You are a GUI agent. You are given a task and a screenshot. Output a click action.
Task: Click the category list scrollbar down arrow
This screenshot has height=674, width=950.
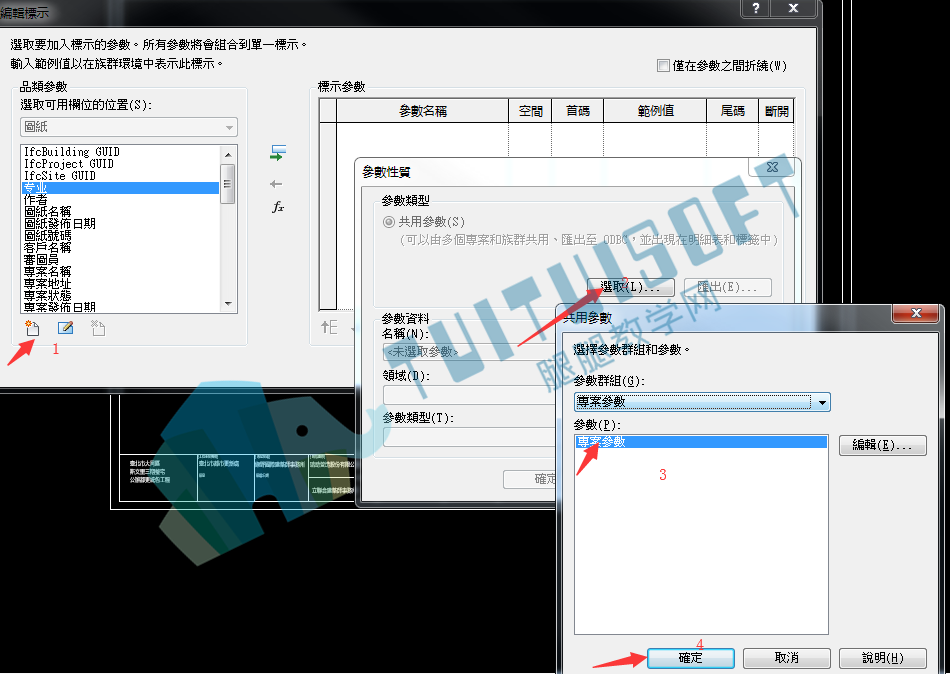click(x=228, y=304)
